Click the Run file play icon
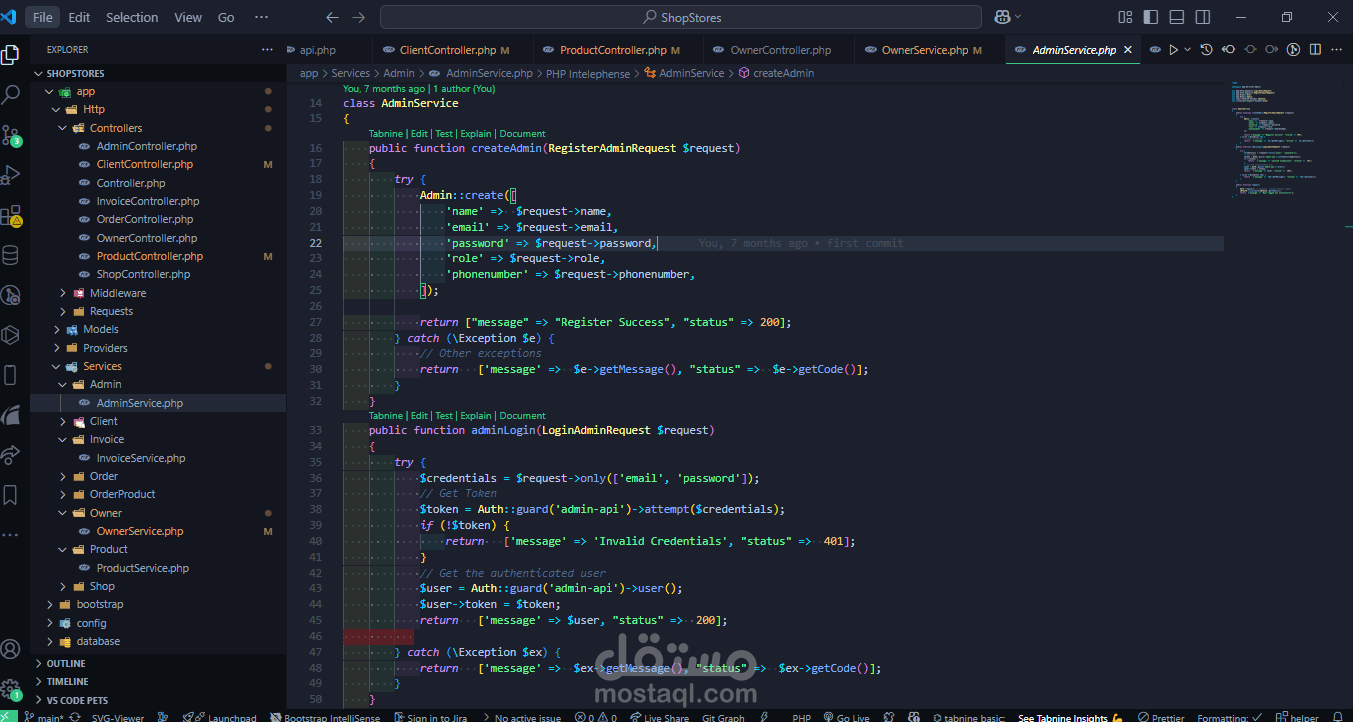This screenshot has width=1353, height=722. pyautogui.click(x=1173, y=49)
